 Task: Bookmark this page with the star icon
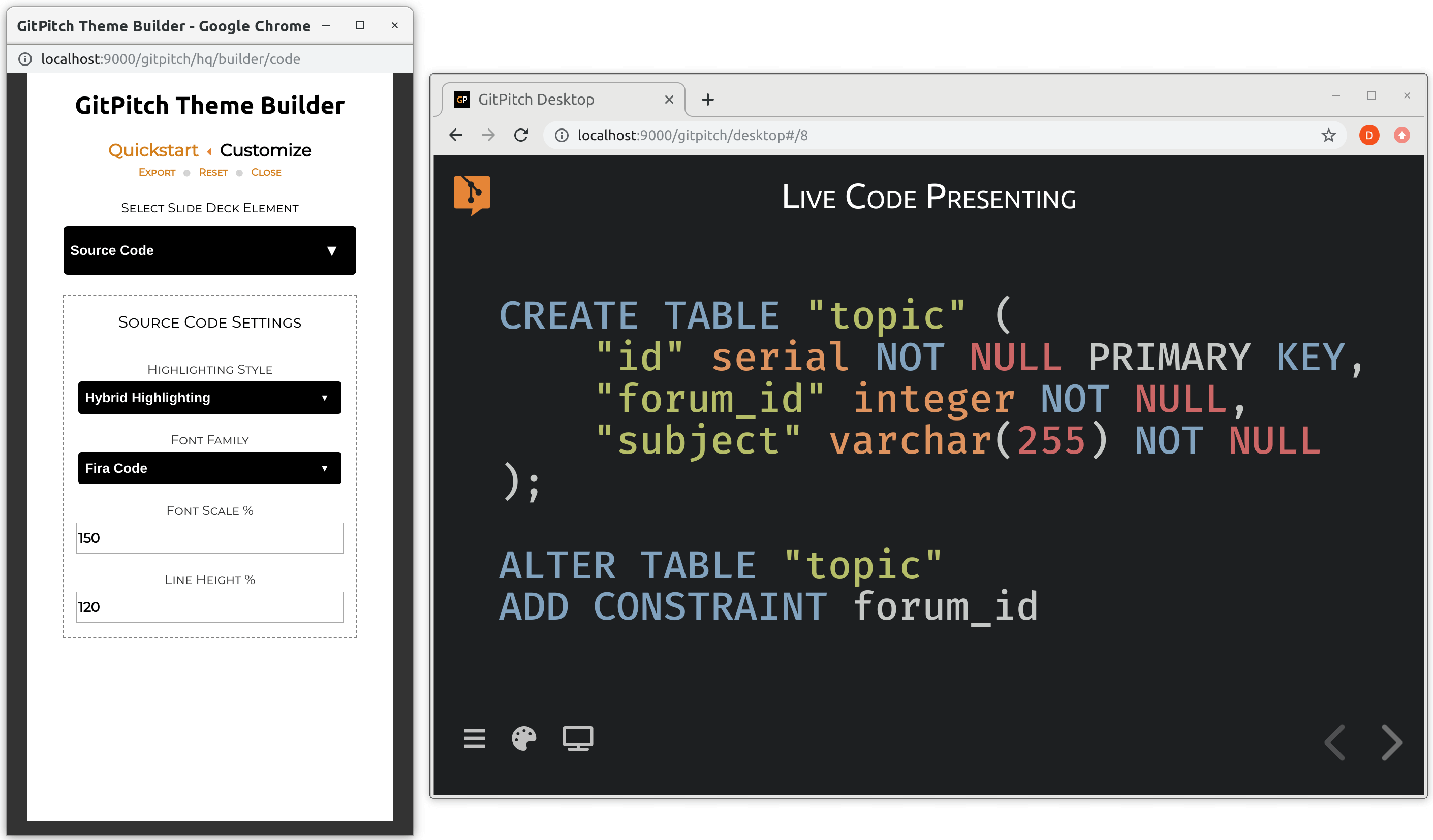[1328, 135]
